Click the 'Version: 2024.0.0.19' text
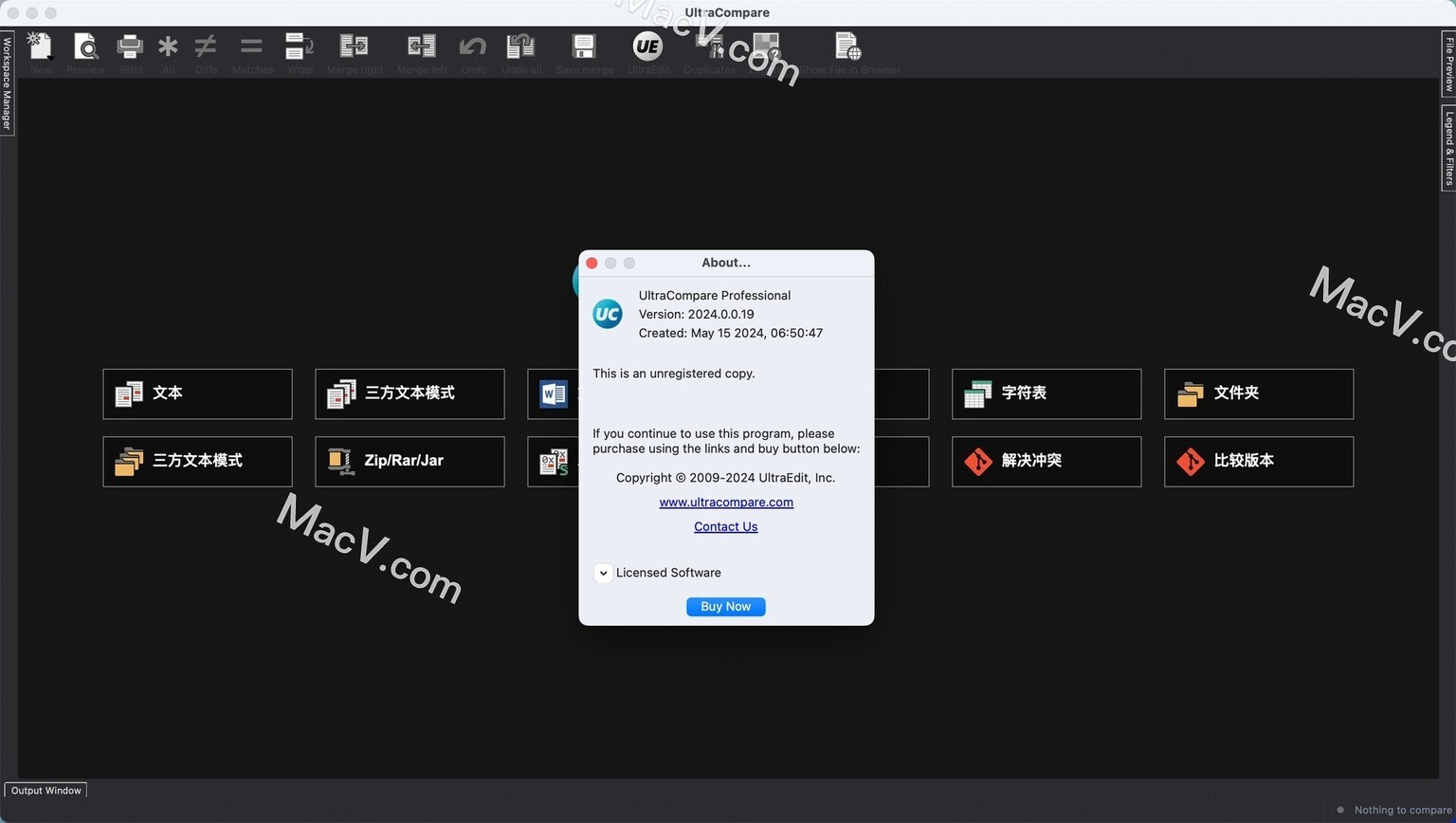Image resolution: width=1456 pixels, height=823 pixels. click(x=697, y=314)
